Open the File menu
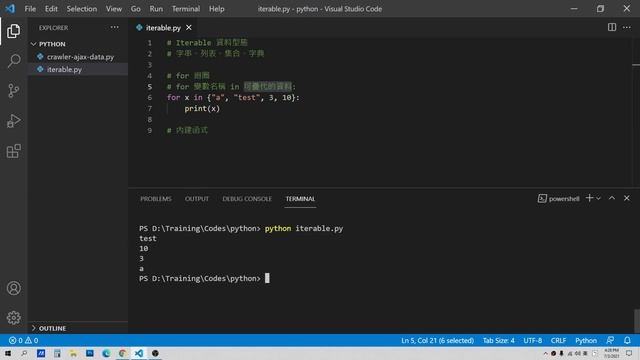The width and height of the screenshot is (640, 360). [x=30, y=9]
